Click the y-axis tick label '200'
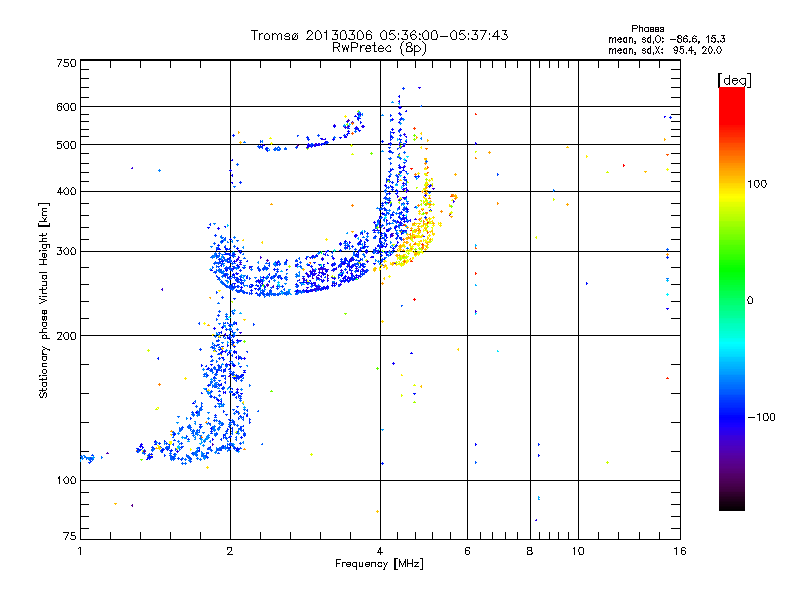800x600 pixels. coord(66,336)
